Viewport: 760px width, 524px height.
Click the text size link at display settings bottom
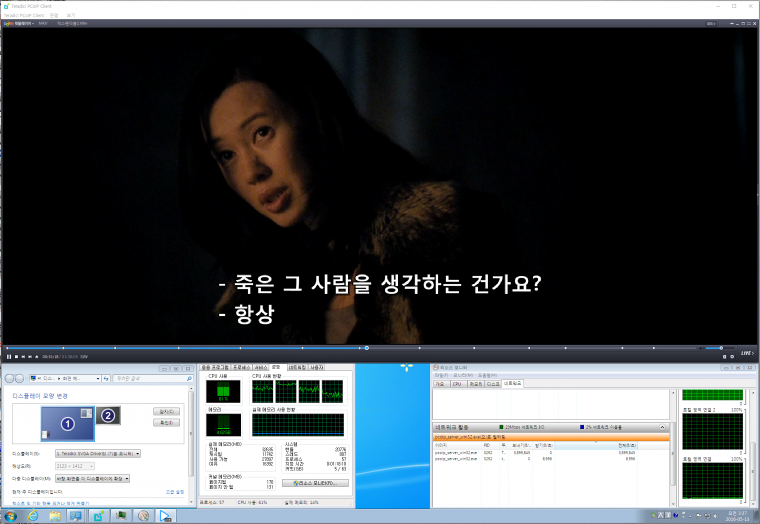pyautogui.click(x=50, y=503)
